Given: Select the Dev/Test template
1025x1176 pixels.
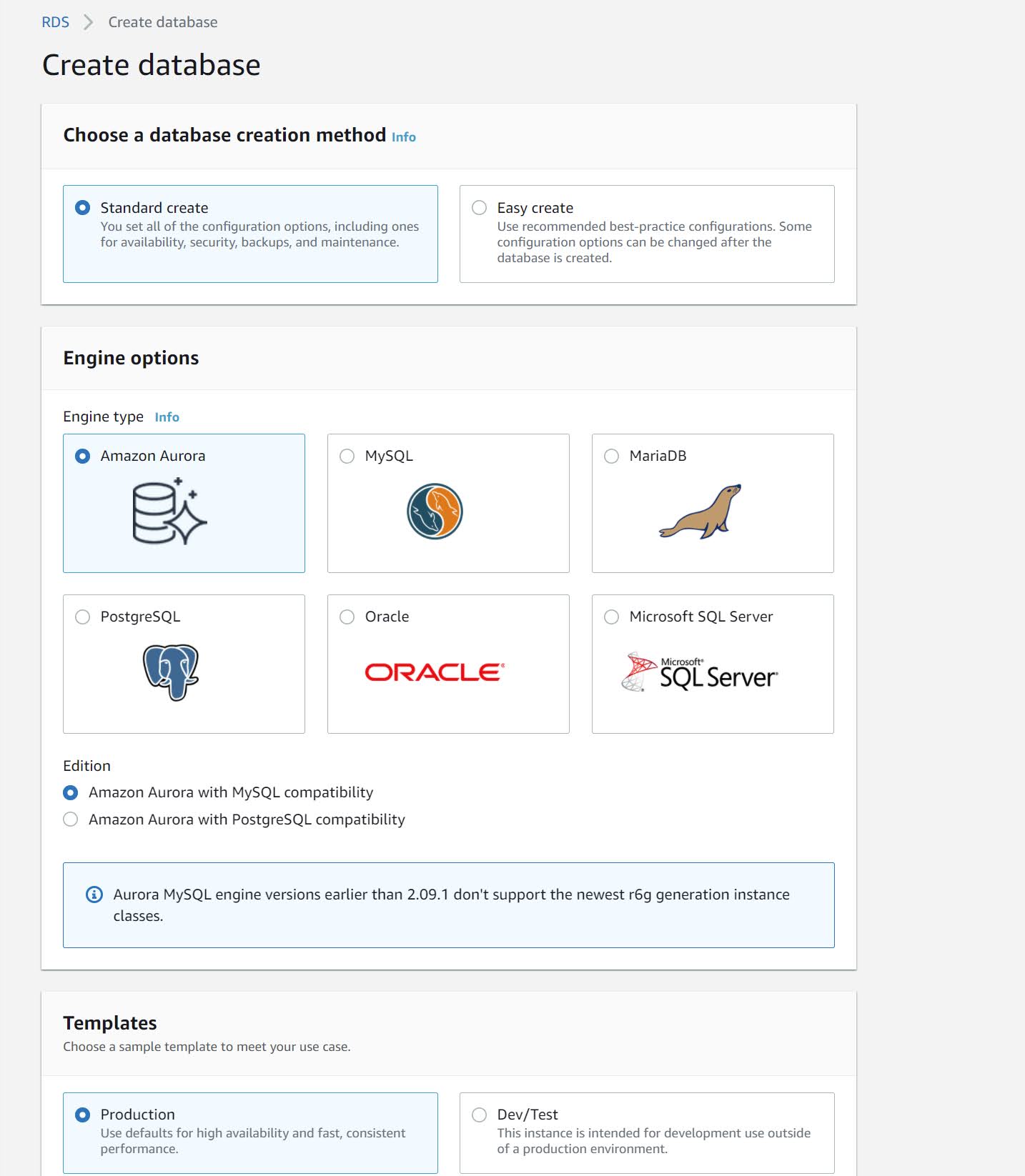Looking at the screenshot, I should [x=480, y=1115].
